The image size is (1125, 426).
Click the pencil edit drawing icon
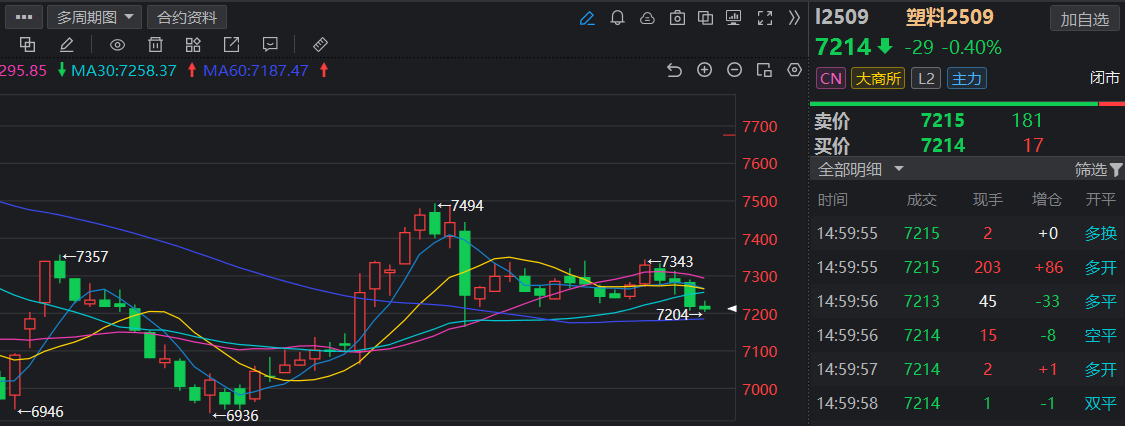[x=67, y=45]
